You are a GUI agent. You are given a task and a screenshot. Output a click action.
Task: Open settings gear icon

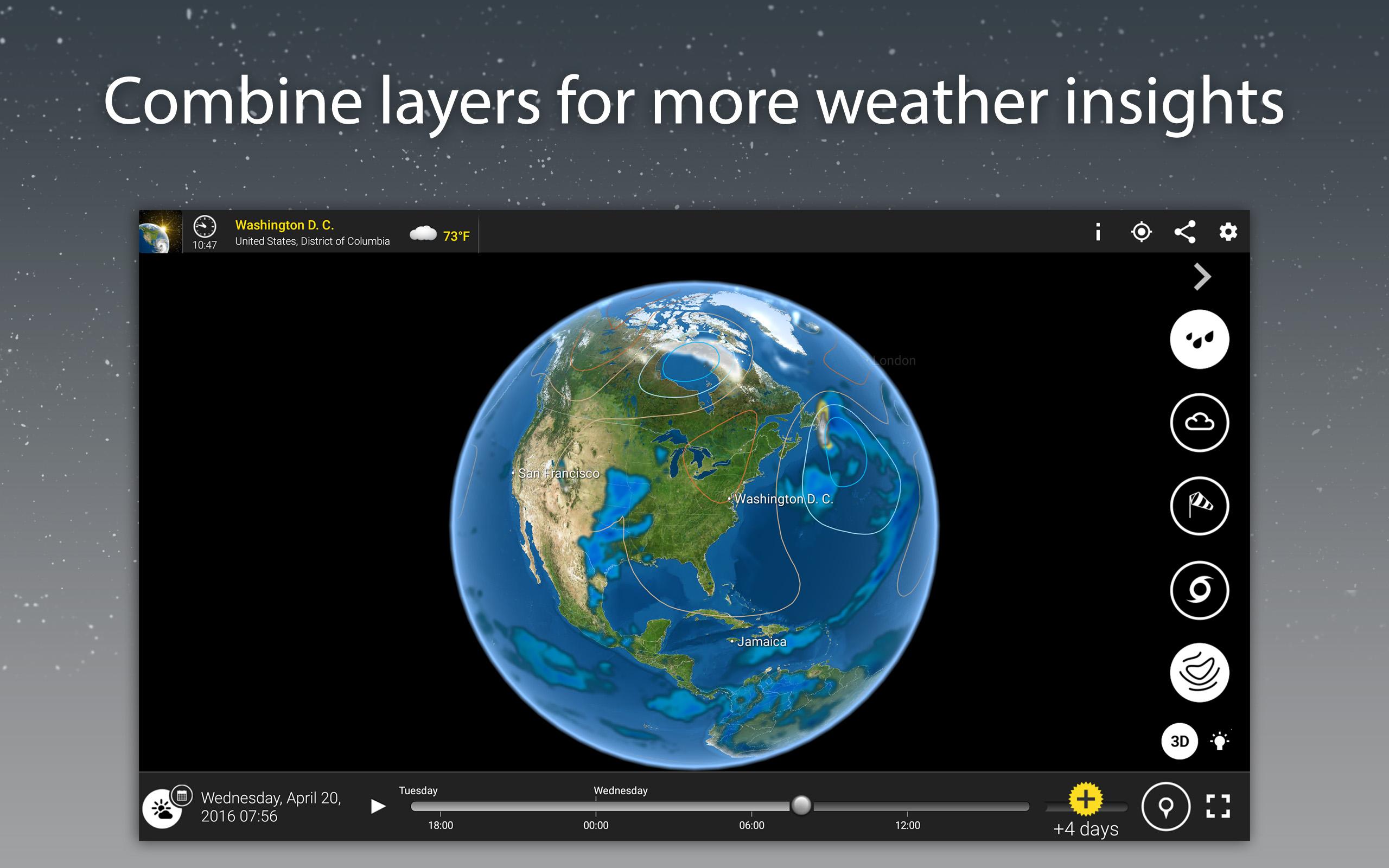click(1228, 232)
